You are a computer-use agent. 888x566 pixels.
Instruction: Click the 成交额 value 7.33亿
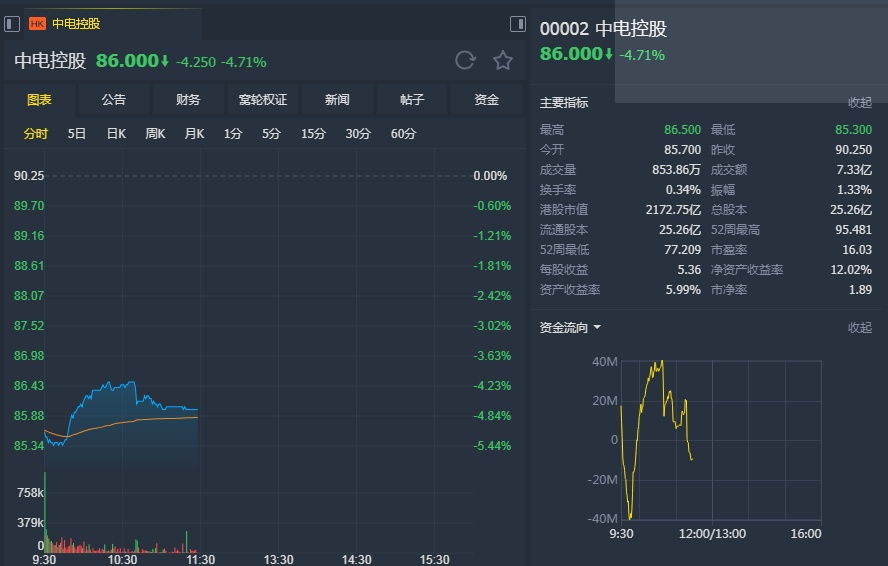coord(854,169)
